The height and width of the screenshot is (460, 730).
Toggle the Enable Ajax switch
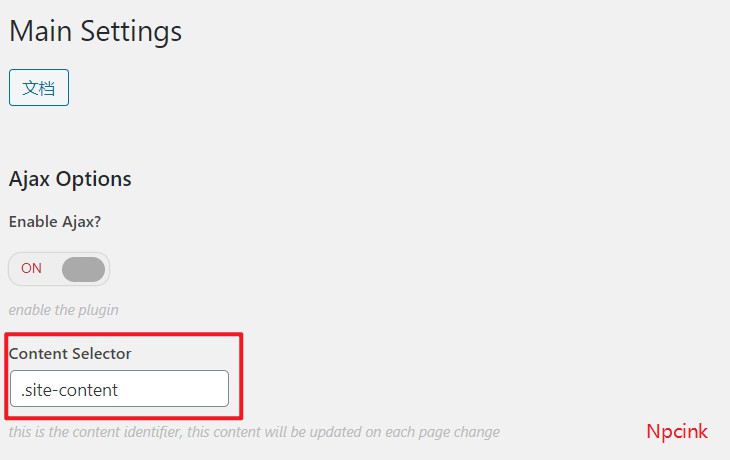[59, 269]
